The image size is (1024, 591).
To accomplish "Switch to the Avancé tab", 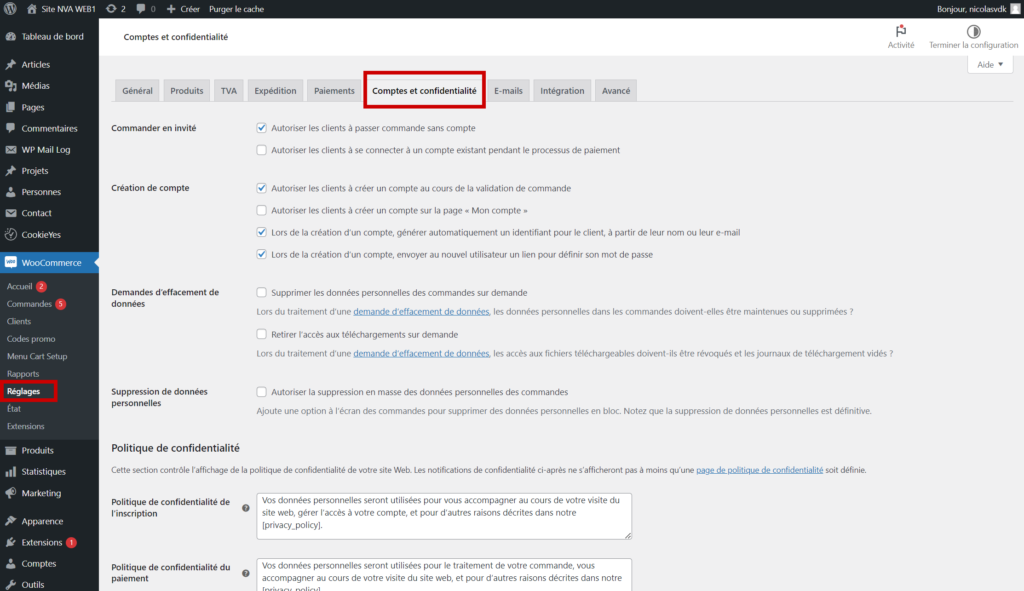I will (x=616, y=91).
